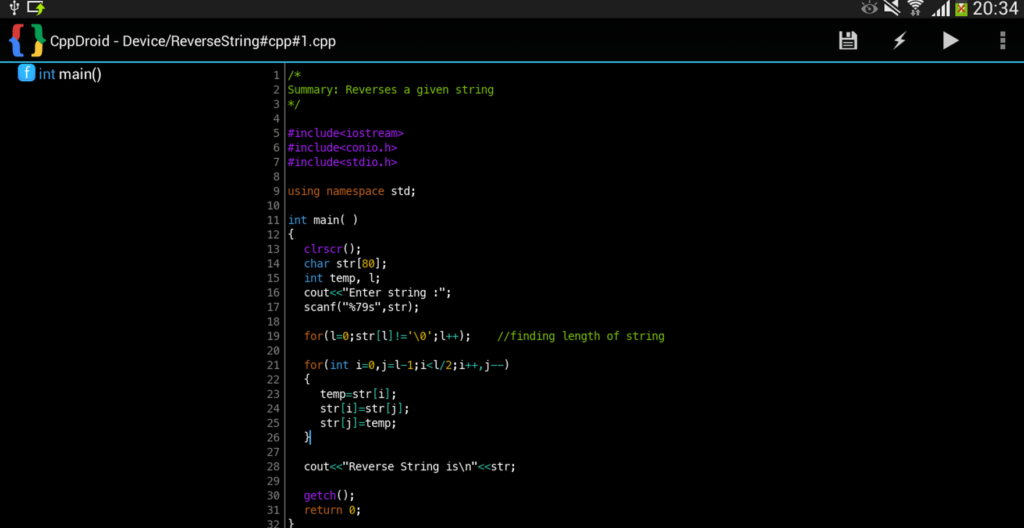Screen dimensions: 1024x528
Task: Tap the '//finding length of string' comment
Action: (x=581, y=336)
